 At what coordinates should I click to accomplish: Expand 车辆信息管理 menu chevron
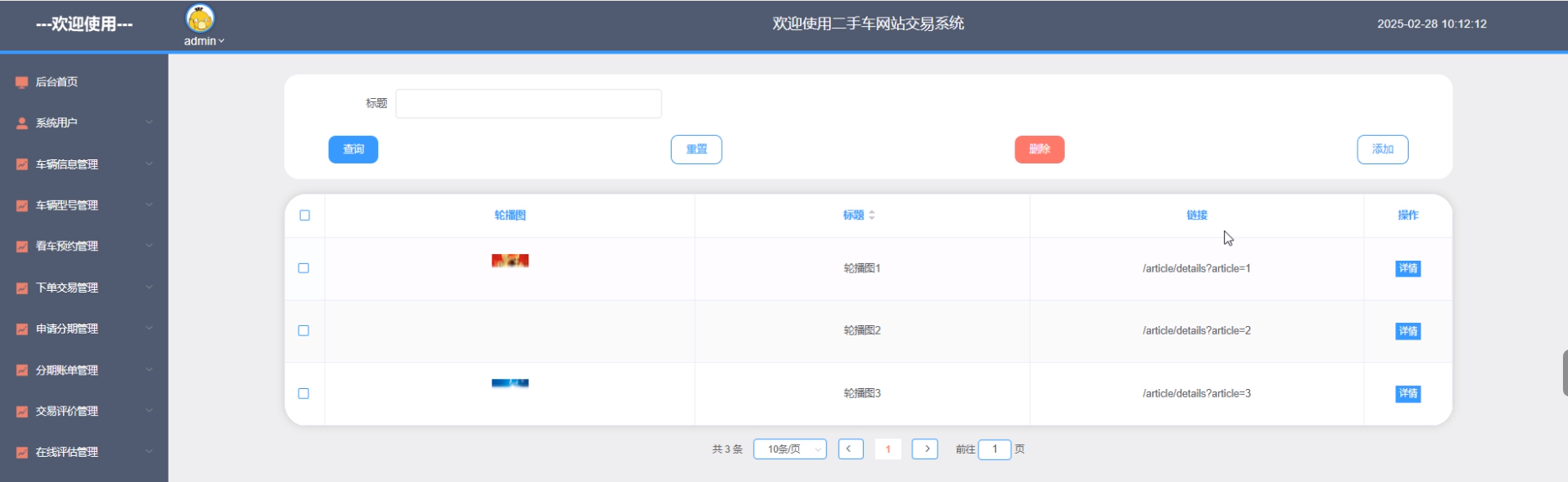pyautogui.click(x=148, y=163)
